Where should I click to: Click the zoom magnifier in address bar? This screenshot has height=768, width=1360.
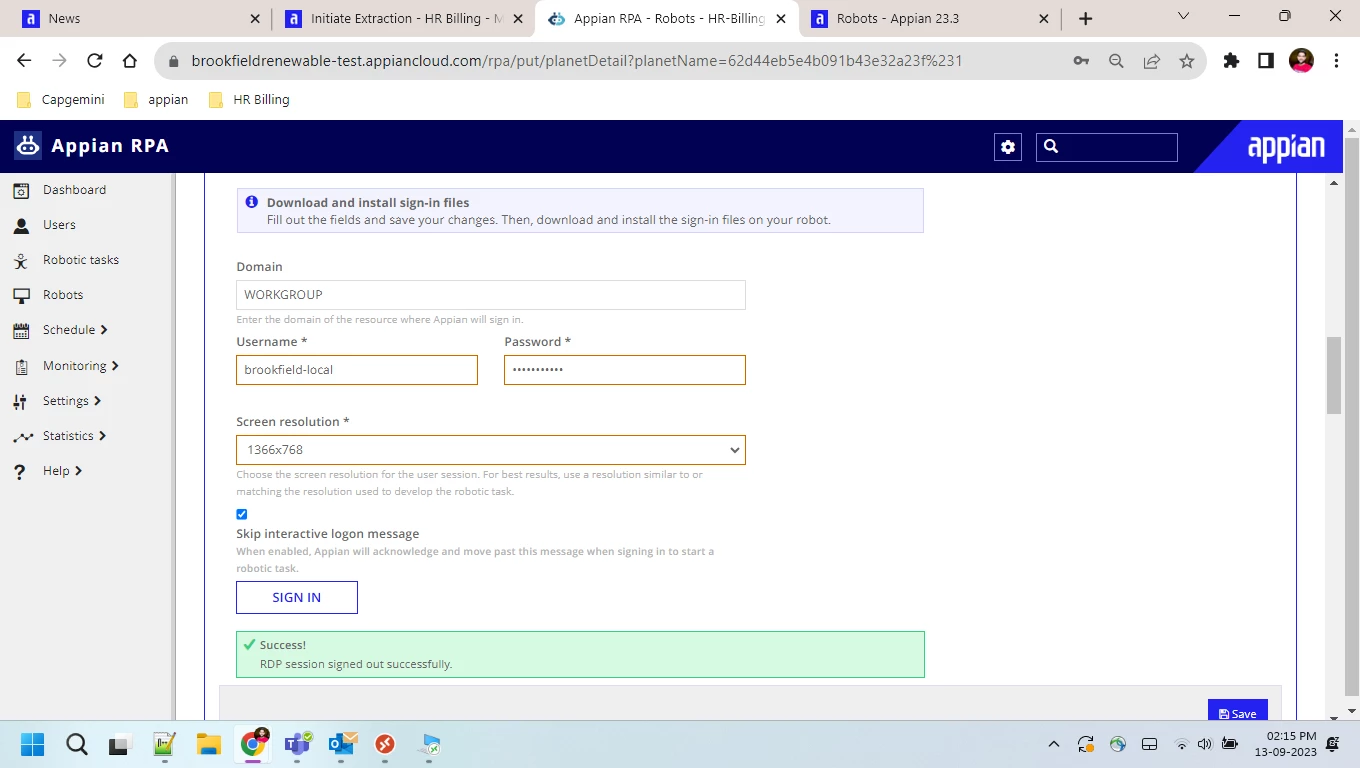pos(1116,61)
